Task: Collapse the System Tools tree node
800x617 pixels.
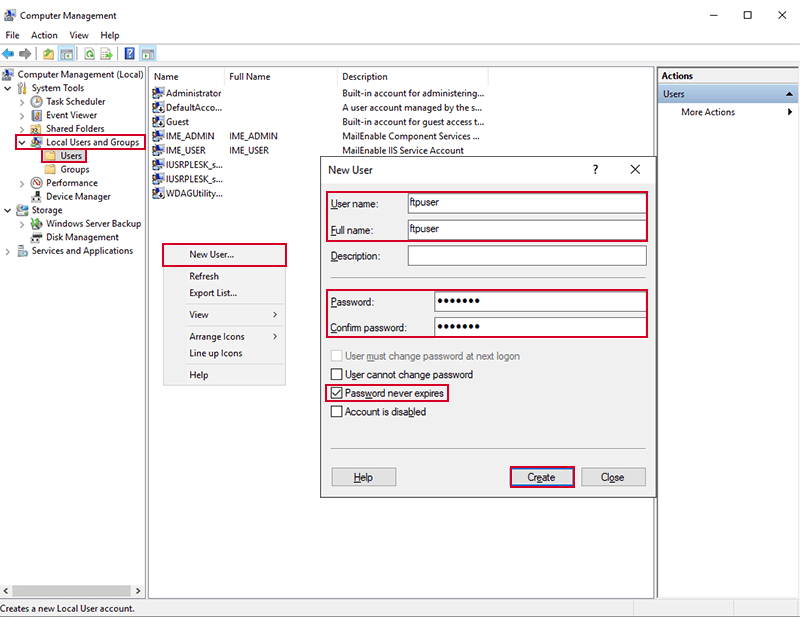Action: 8,88
